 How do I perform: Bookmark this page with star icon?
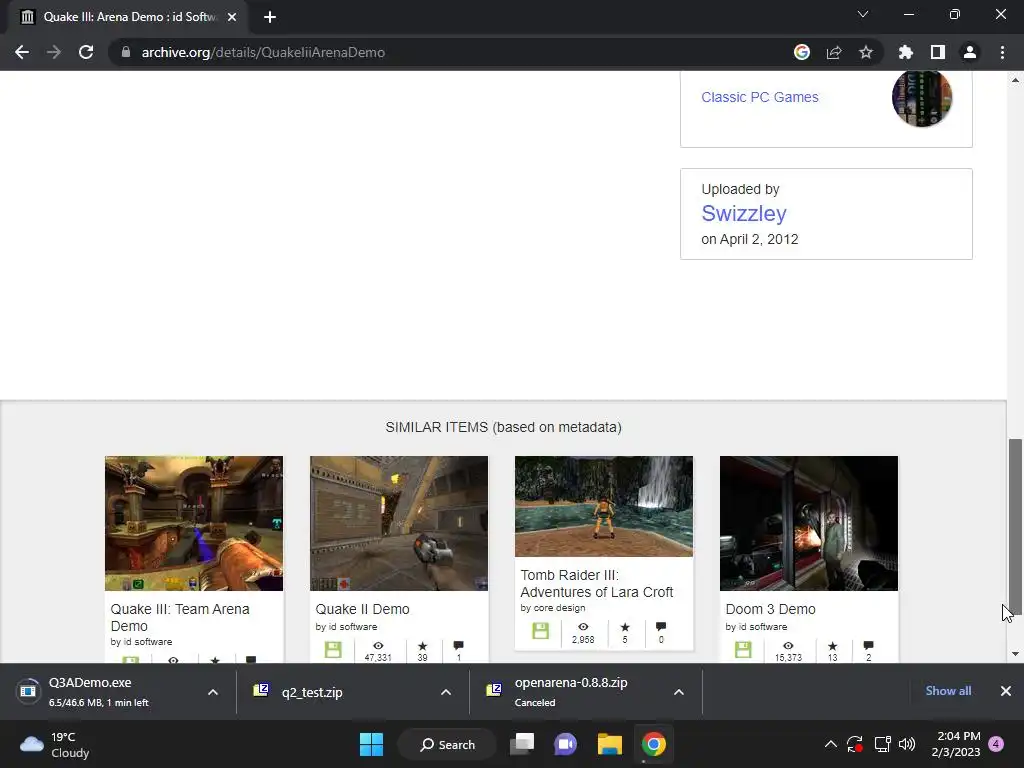866,52
